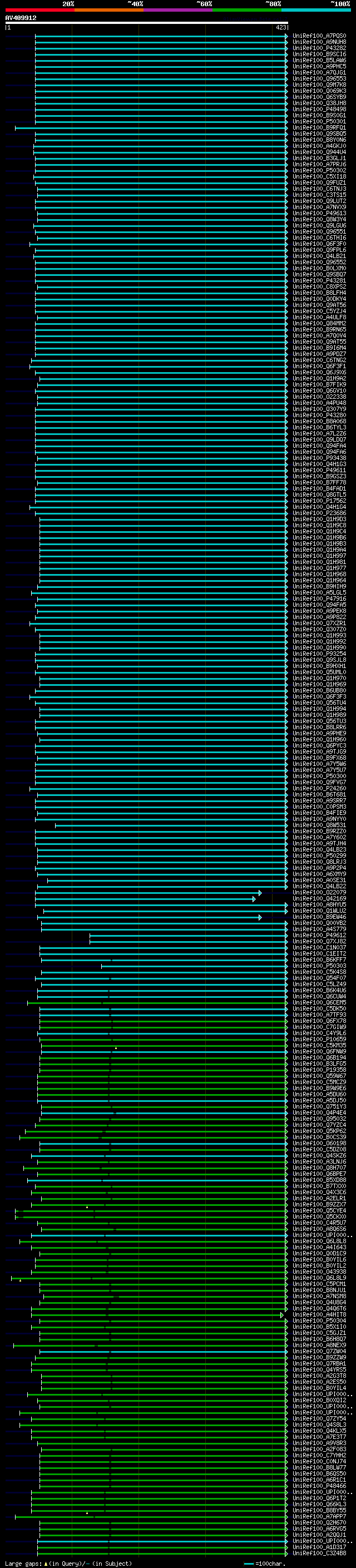Click the orange ~40% identity legend bar

(x=109, y=10)
